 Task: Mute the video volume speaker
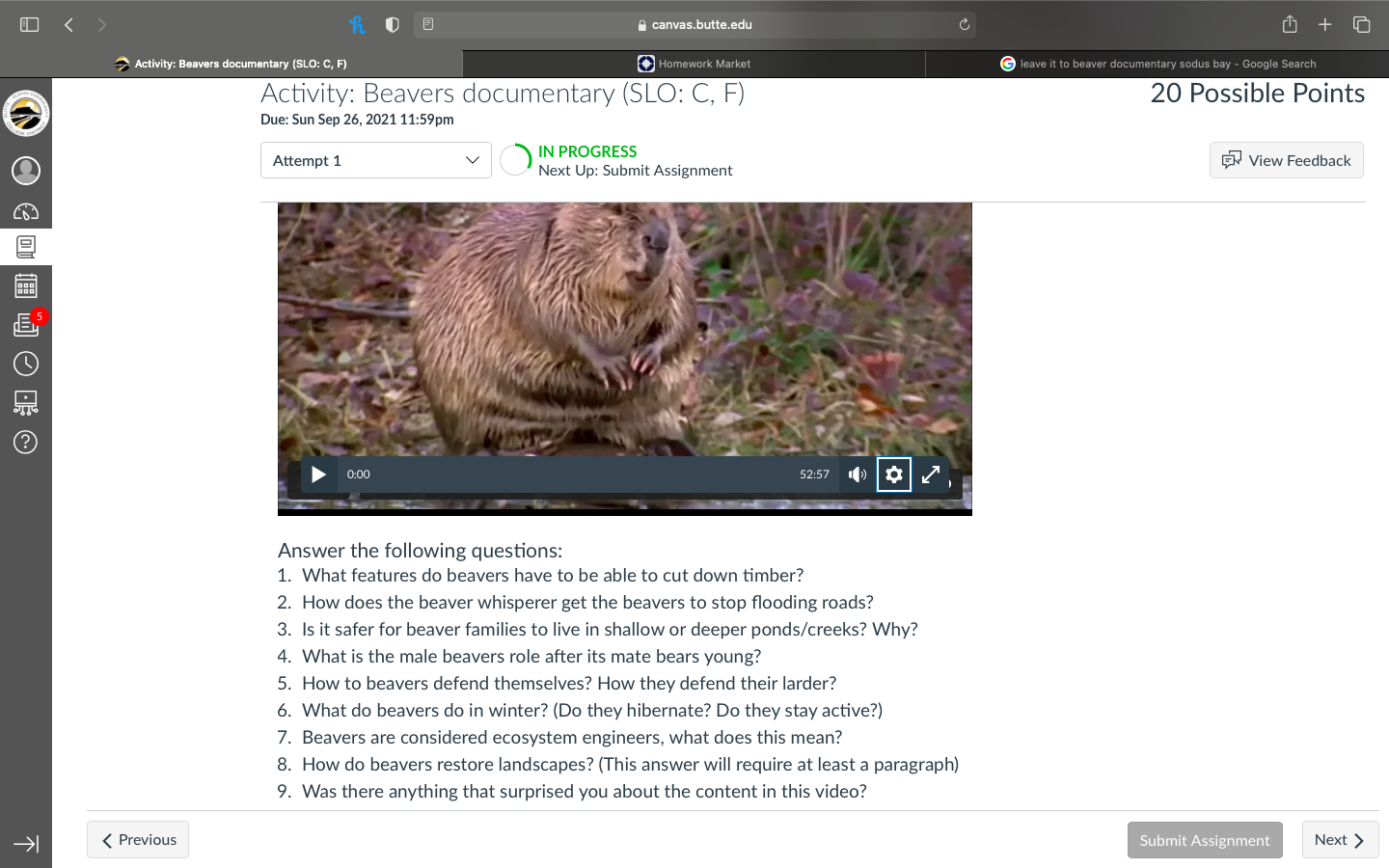pos(858,475)
